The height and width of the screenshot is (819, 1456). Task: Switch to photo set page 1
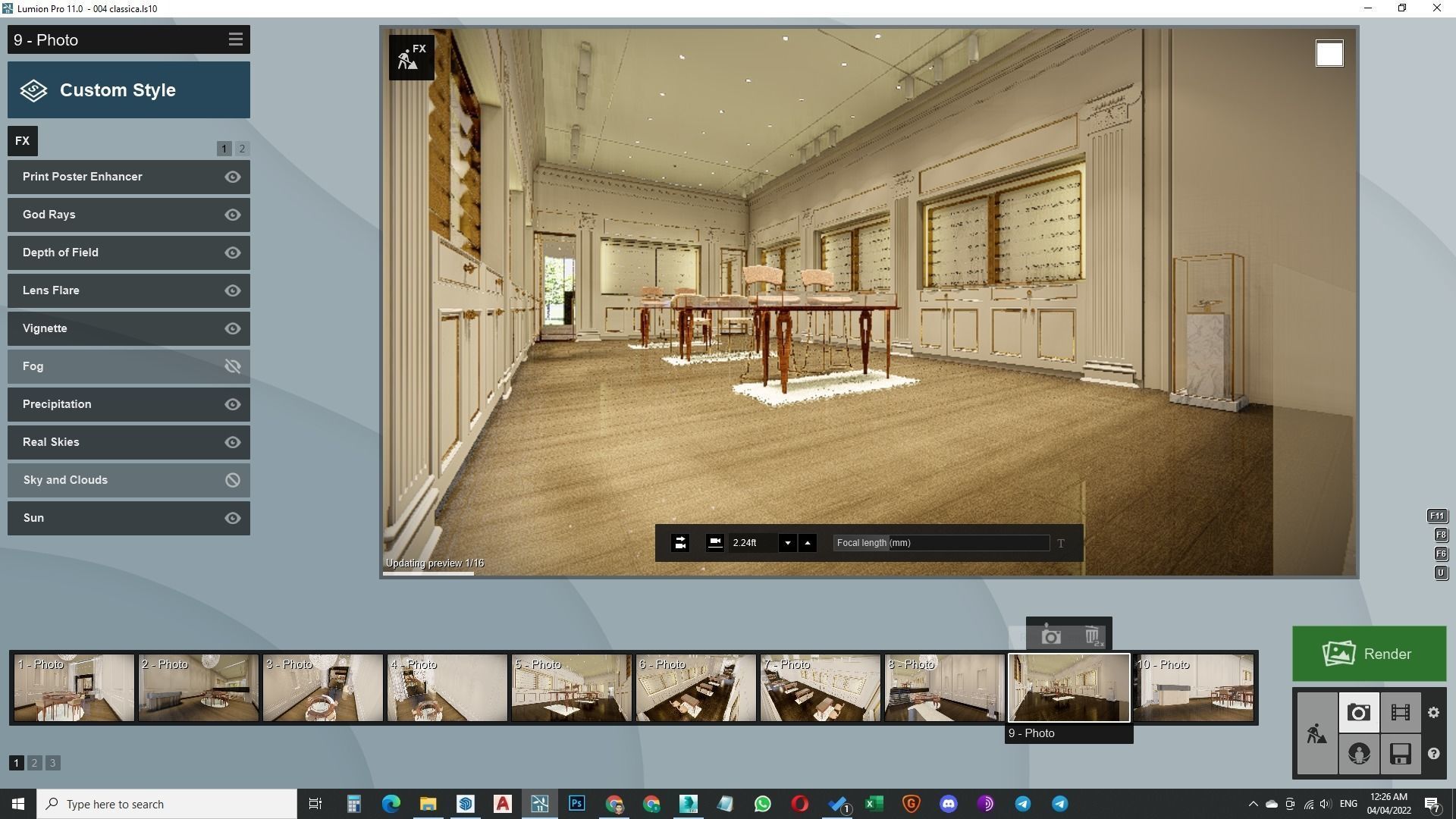16,763
